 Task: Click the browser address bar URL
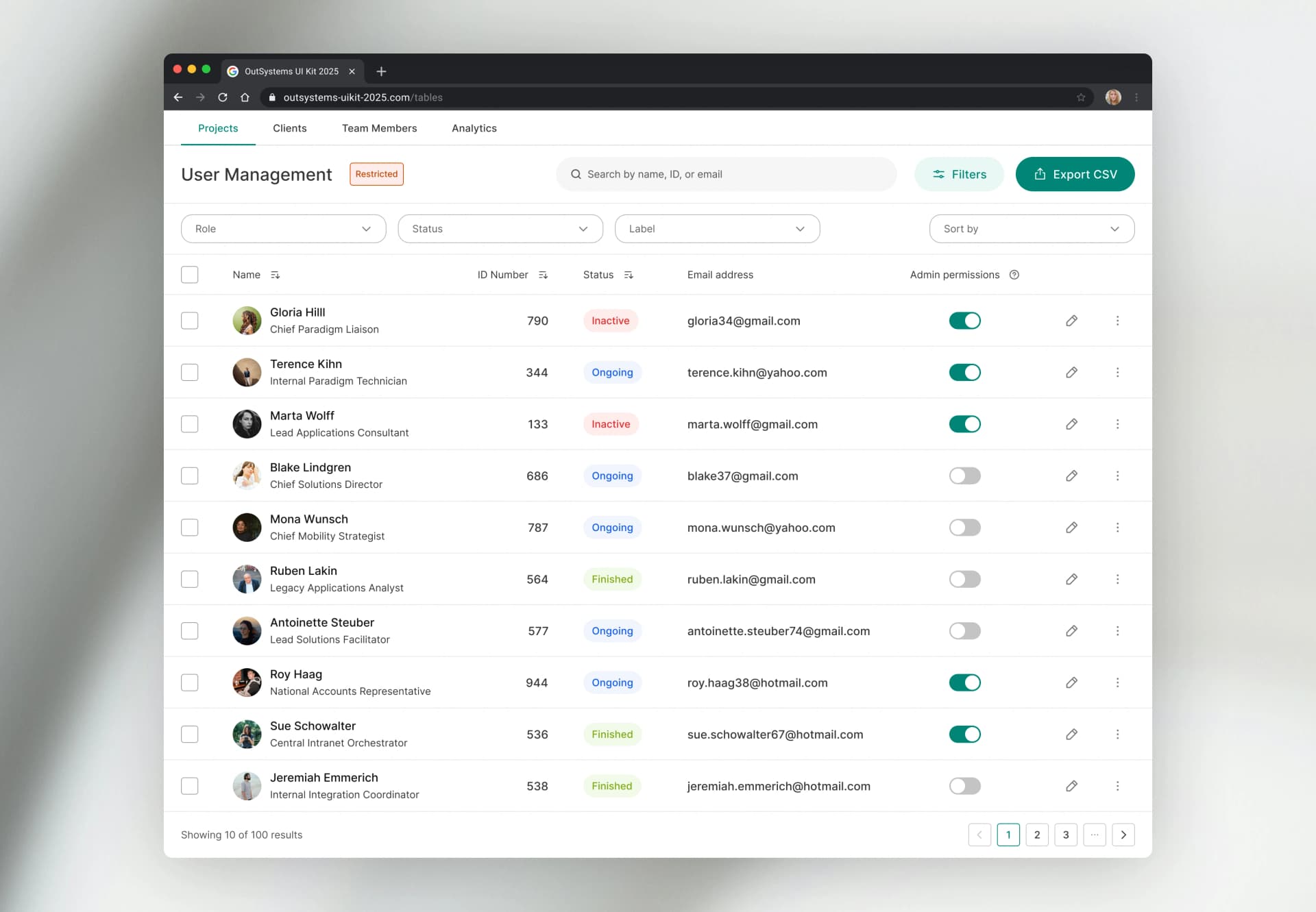363,97
